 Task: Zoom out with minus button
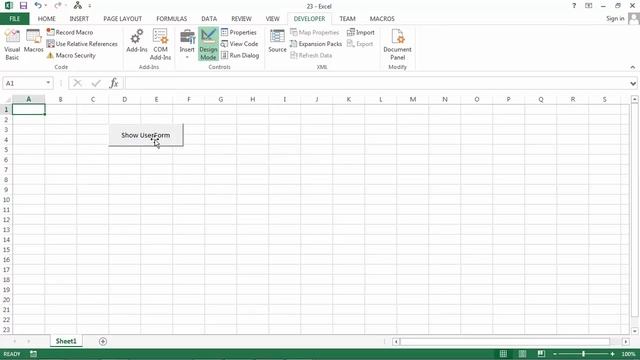[x=555, y=354]
